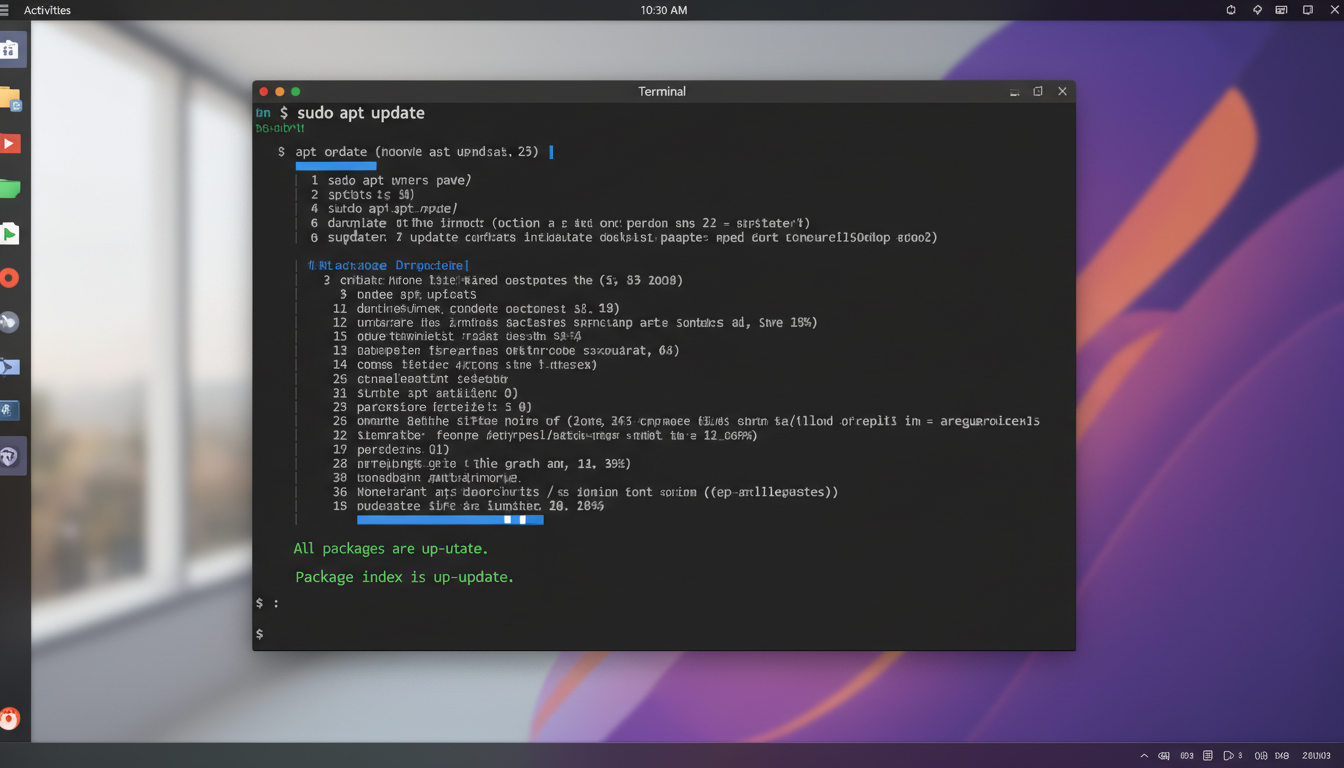Click the '$ :' prompt line

267,603
